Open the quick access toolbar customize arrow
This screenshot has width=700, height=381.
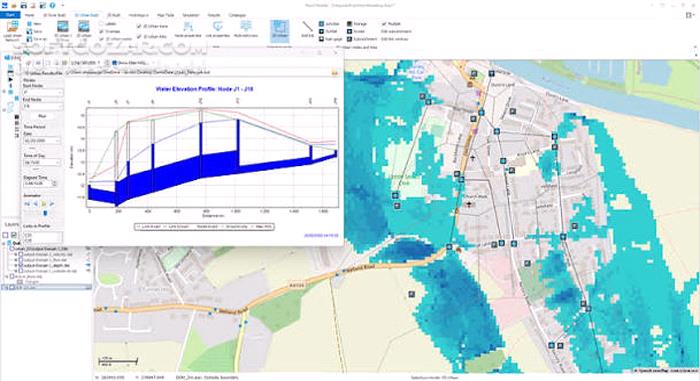(x=62, y=5)
